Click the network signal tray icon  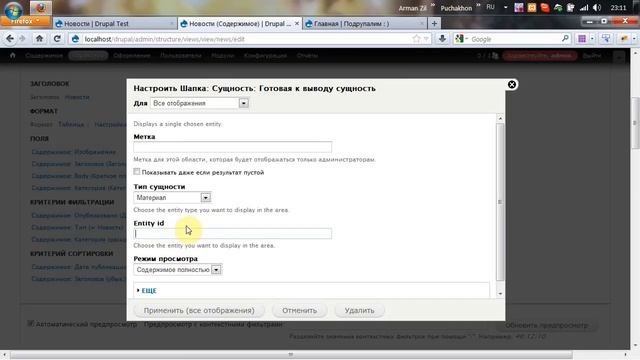tap(584, 7)
